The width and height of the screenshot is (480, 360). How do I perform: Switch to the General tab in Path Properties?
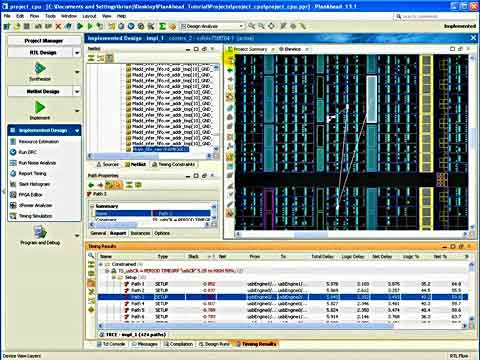tap(98, 233)
